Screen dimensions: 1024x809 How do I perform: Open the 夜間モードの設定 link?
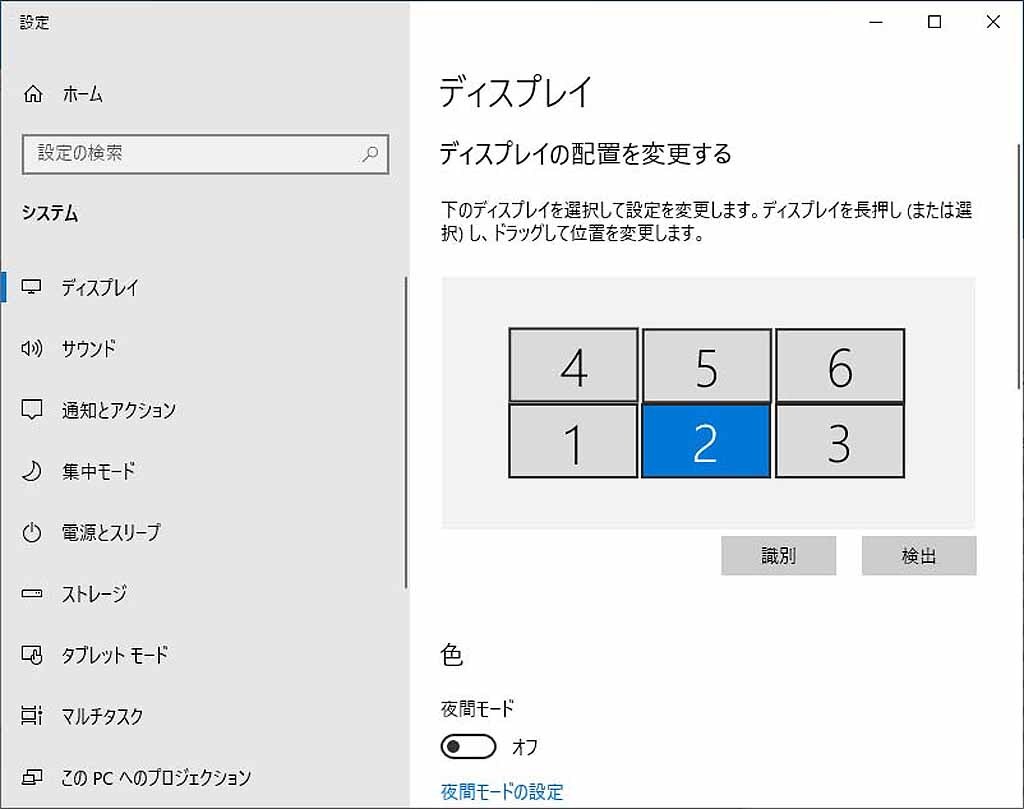502,791
